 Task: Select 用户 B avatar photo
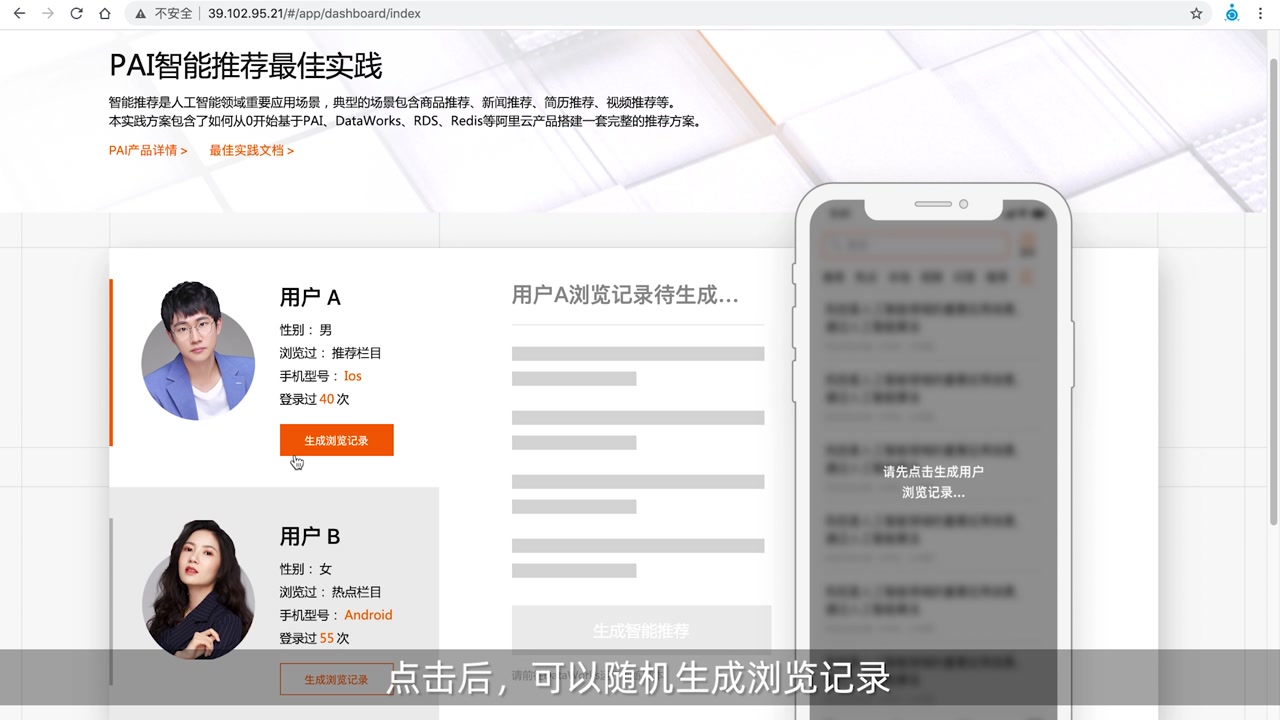pyautogui.click(x=198, y=590)
